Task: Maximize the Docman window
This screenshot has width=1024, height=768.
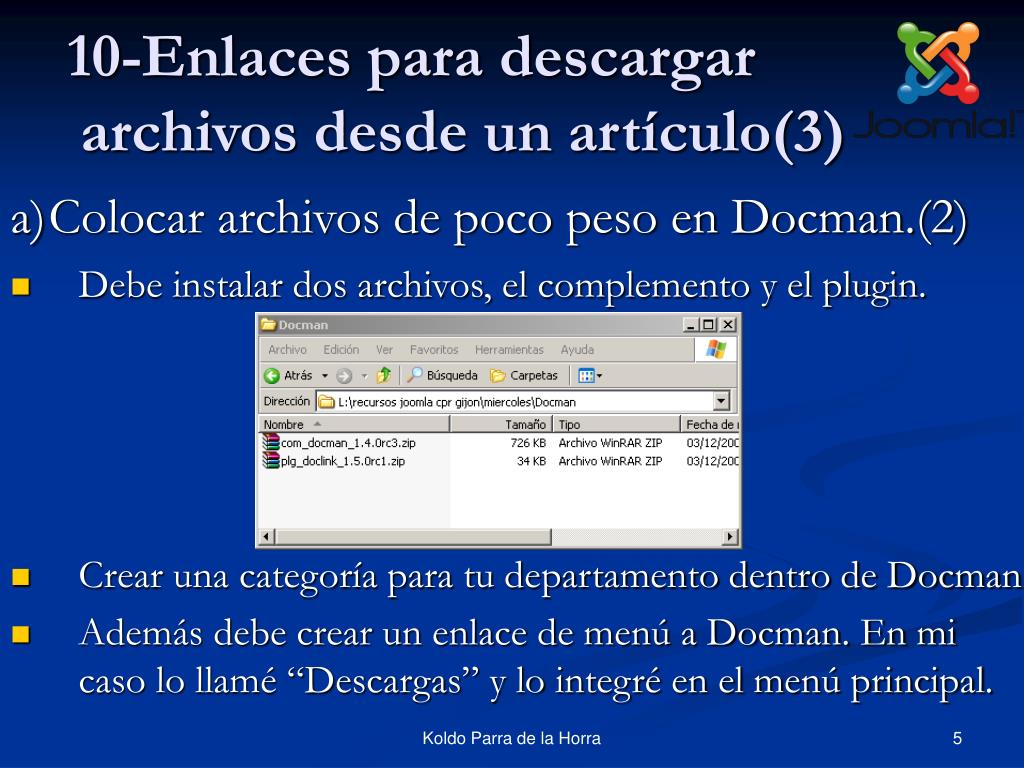Action: [x=709, y=325]
